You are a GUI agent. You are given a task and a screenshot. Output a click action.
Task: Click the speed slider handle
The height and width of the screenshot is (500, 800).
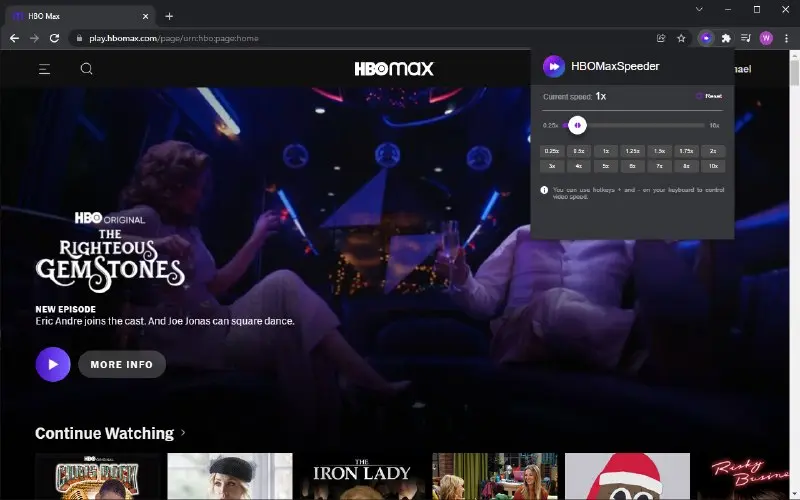pyautogui.click(x=577, y=126)
